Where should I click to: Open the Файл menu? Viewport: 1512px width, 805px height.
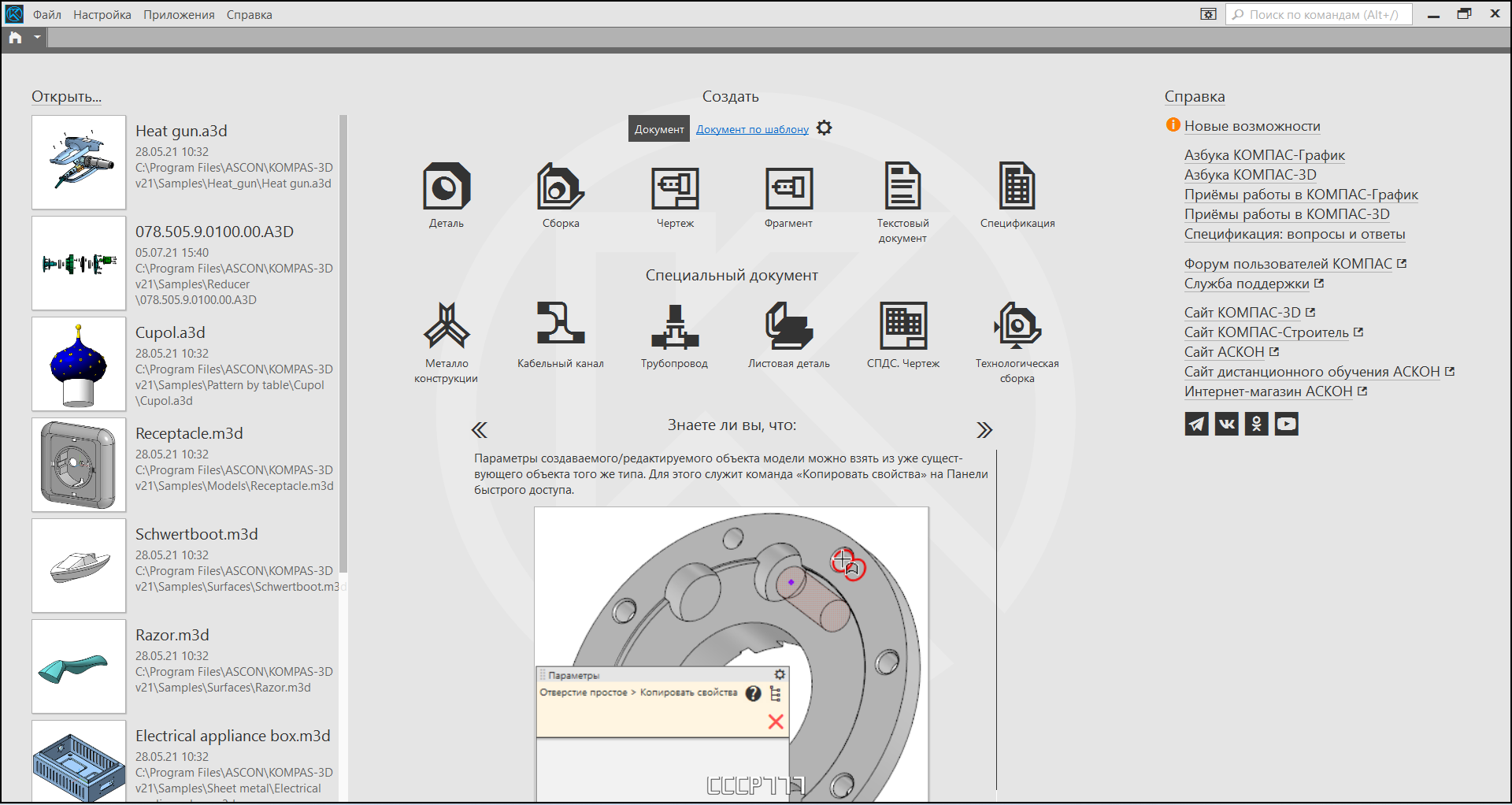point(47,15)
